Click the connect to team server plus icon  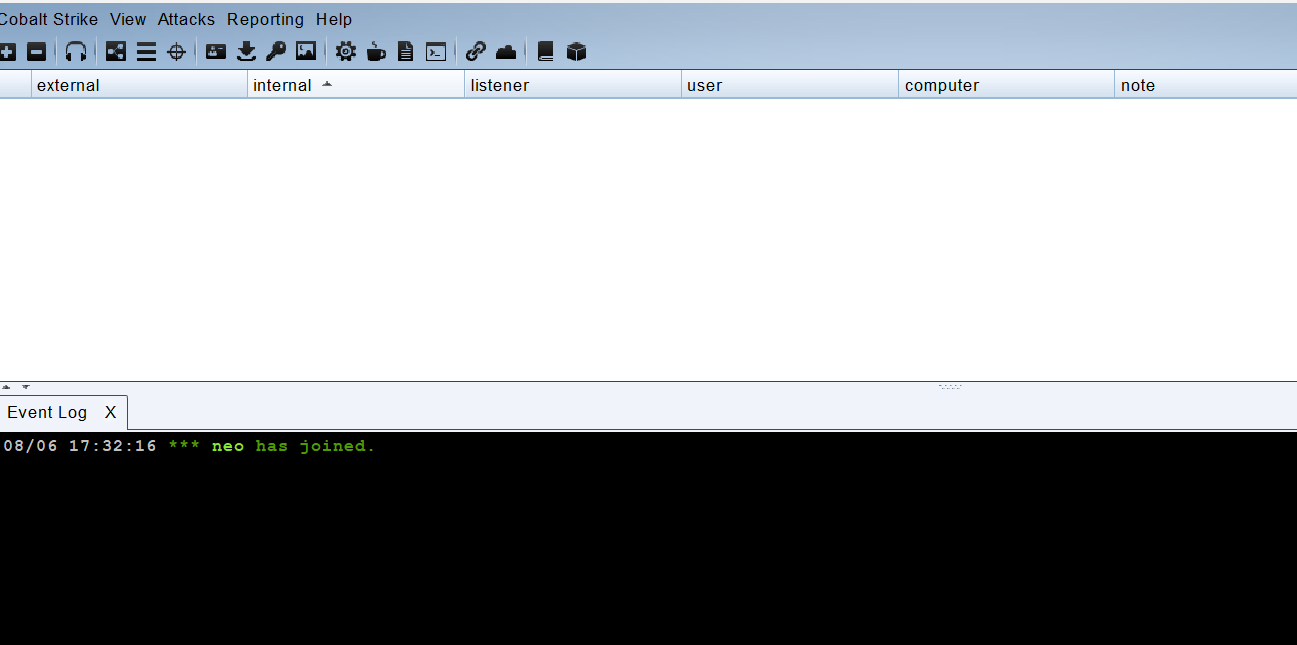pyautogui.click(x=7, y=52)
